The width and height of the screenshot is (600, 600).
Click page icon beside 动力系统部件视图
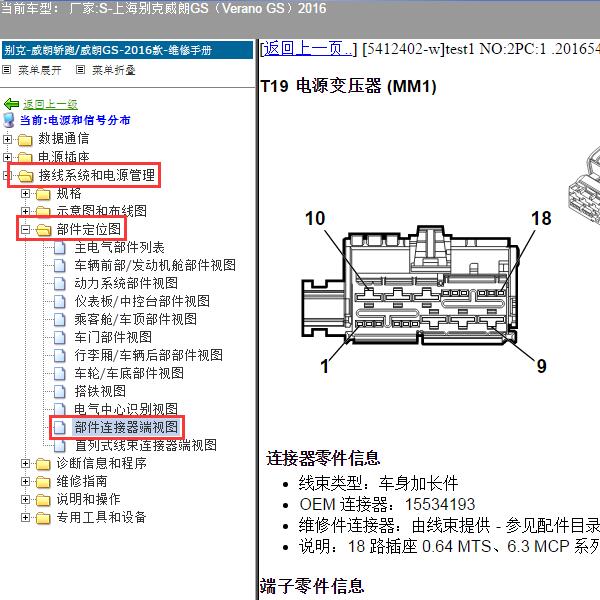pos(60,284)
